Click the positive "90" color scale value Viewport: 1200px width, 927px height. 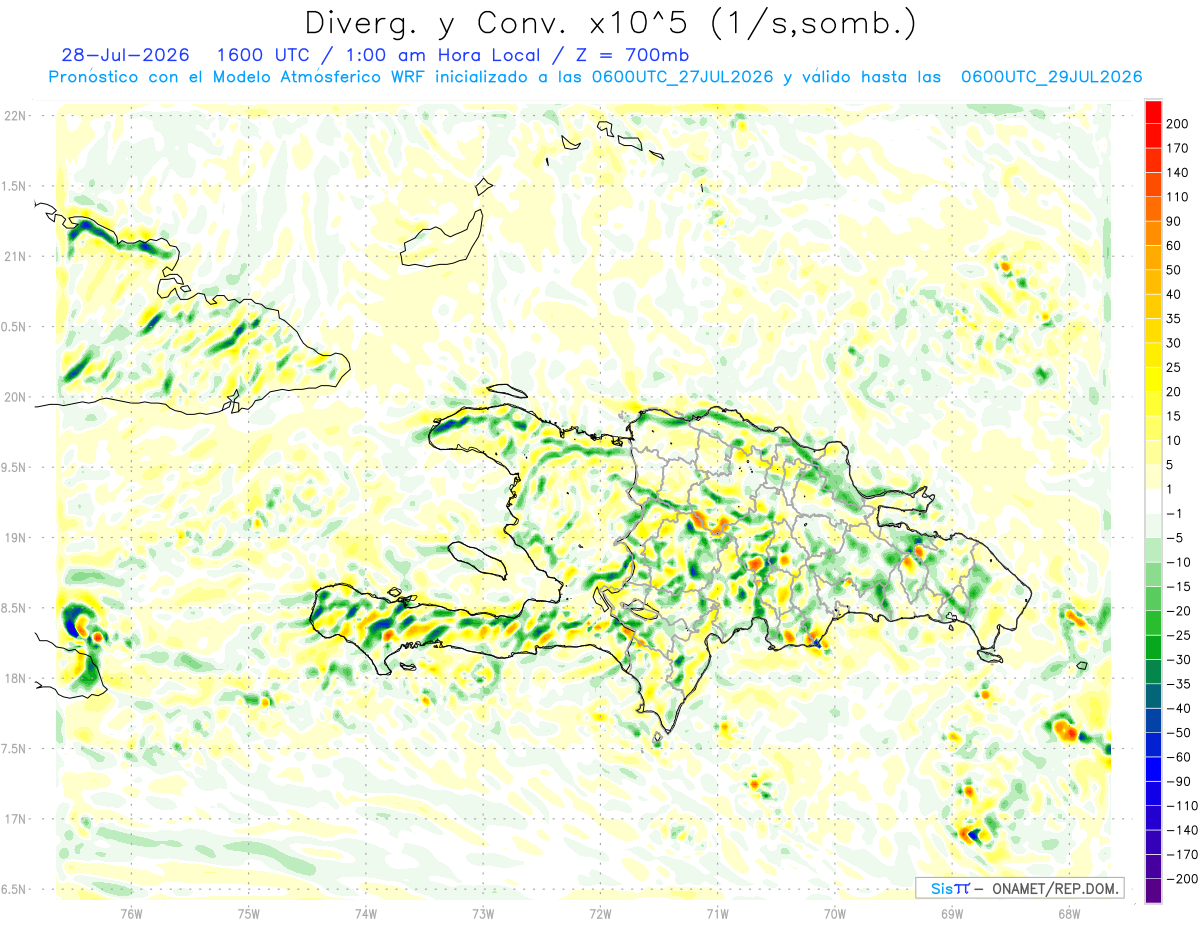pyautogui.click(x=1174, y=221)
